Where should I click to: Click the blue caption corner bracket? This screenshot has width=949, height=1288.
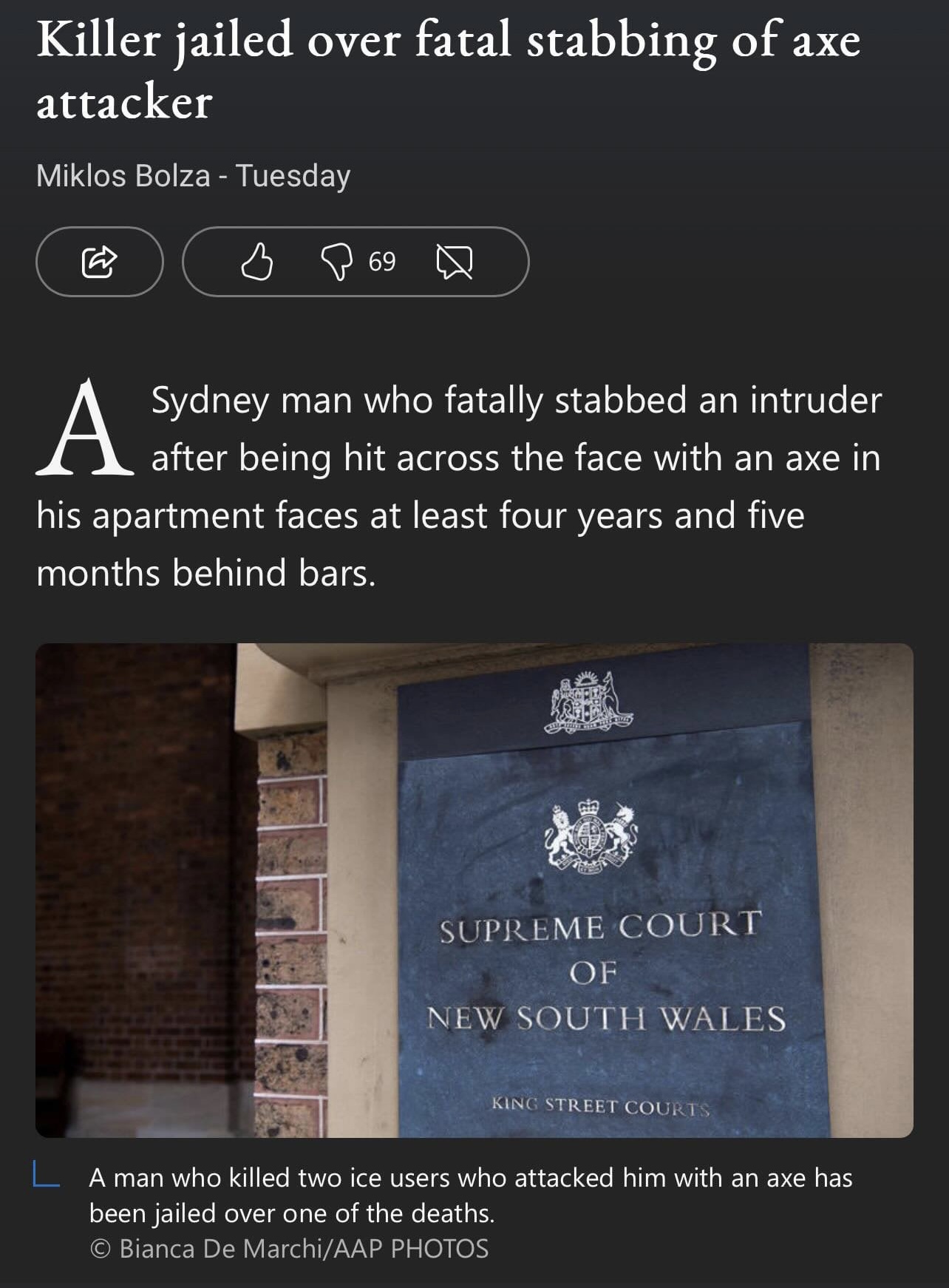pos(46,1175)
